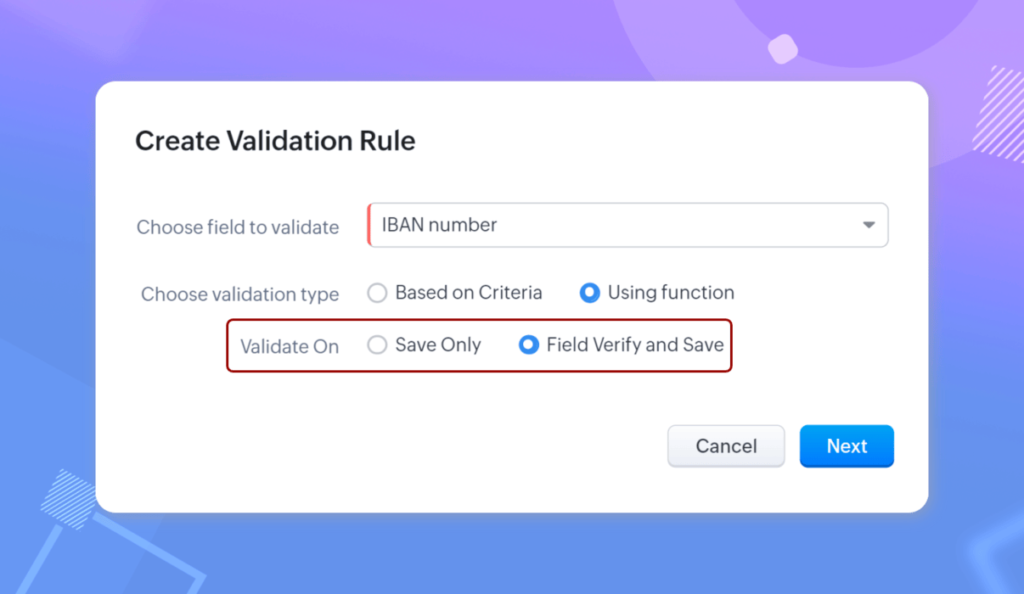Open the 'Choose field to validate' dropdown
This screenshot has width=1024, height=594.
coord(627,225)
